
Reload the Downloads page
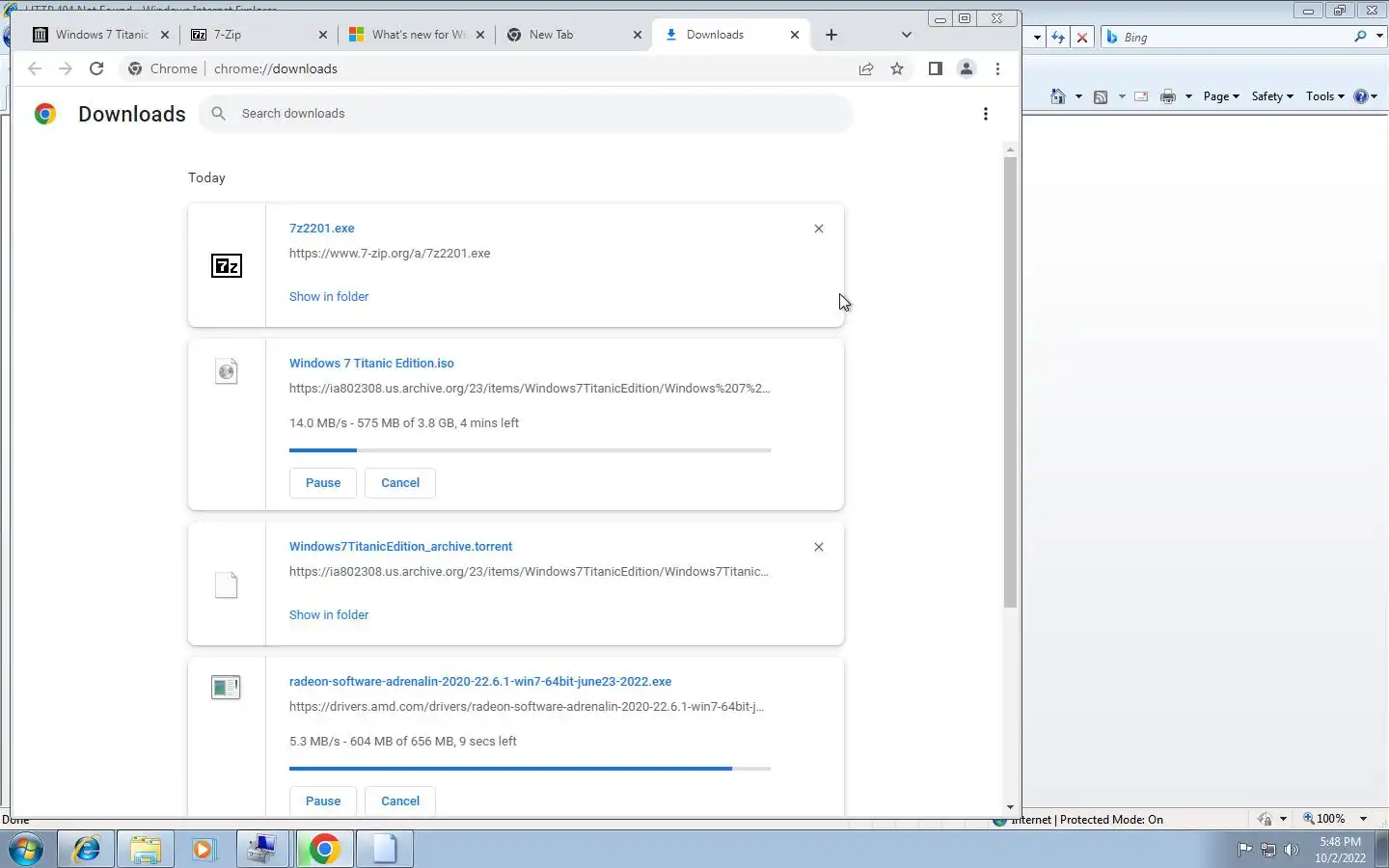96,68
